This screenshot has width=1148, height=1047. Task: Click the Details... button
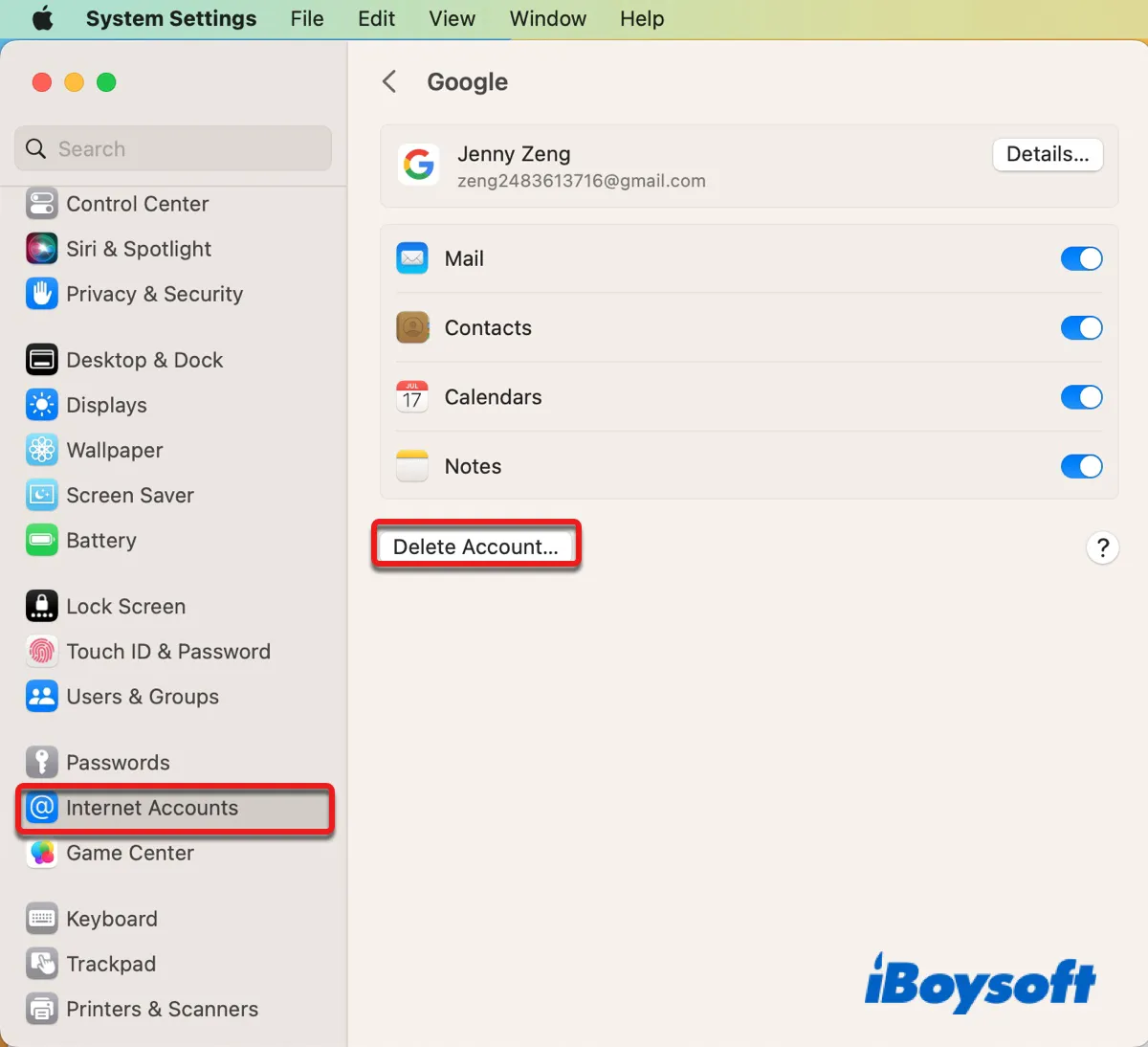coord(1048,154)
